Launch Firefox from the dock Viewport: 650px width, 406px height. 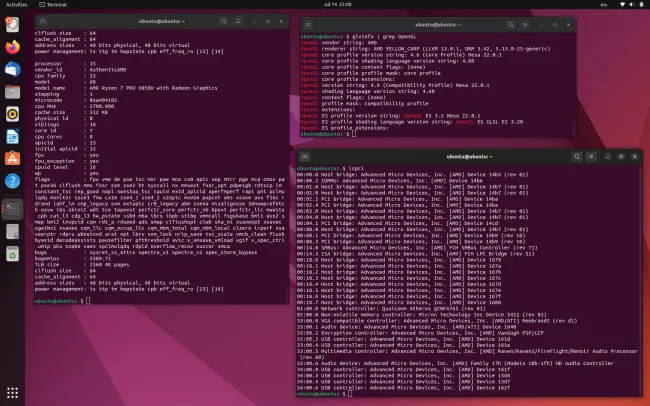click(x=12, y=47)
